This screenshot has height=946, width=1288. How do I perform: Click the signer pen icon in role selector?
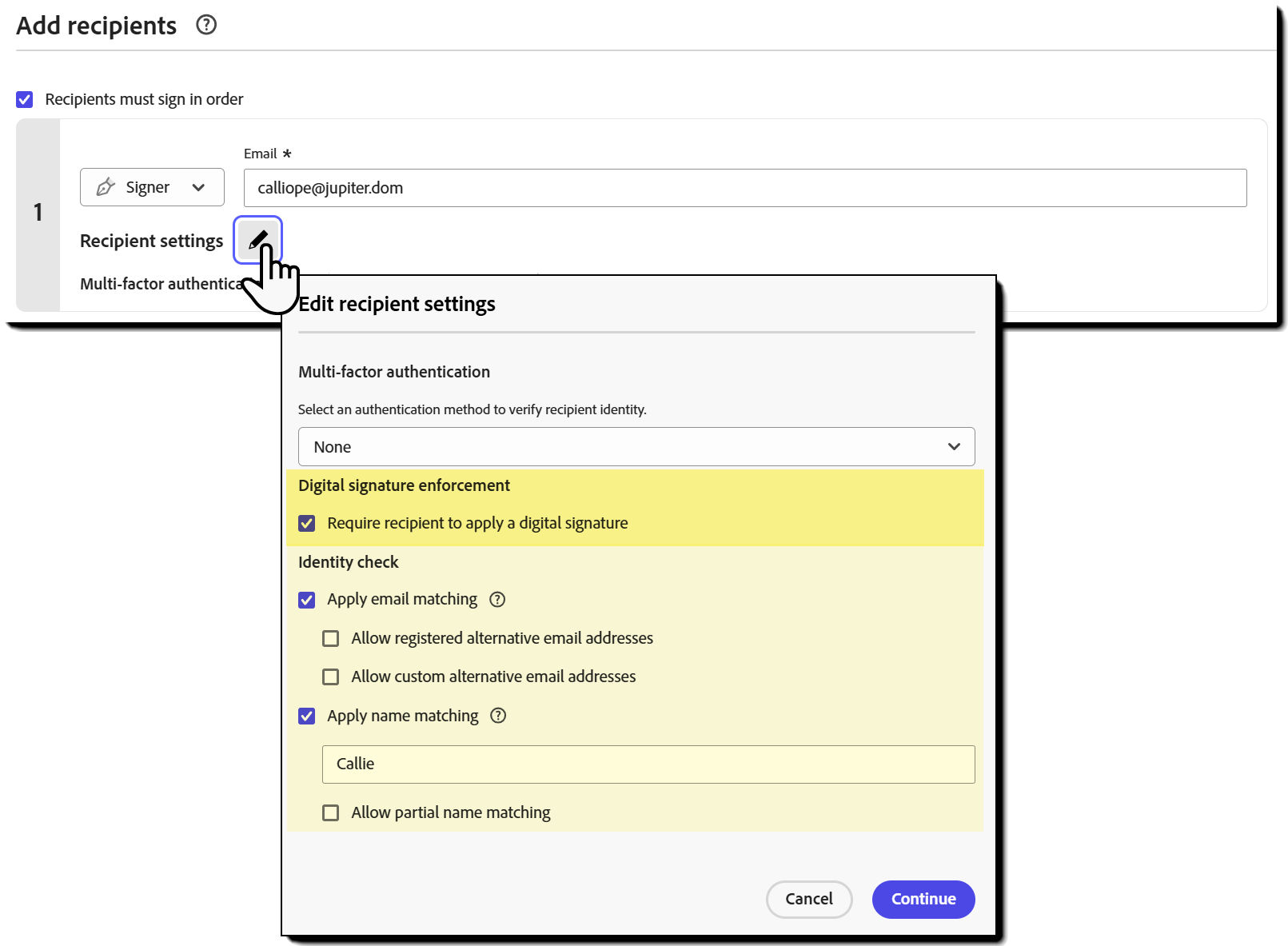pyautogui.click(x=105, y=187)
